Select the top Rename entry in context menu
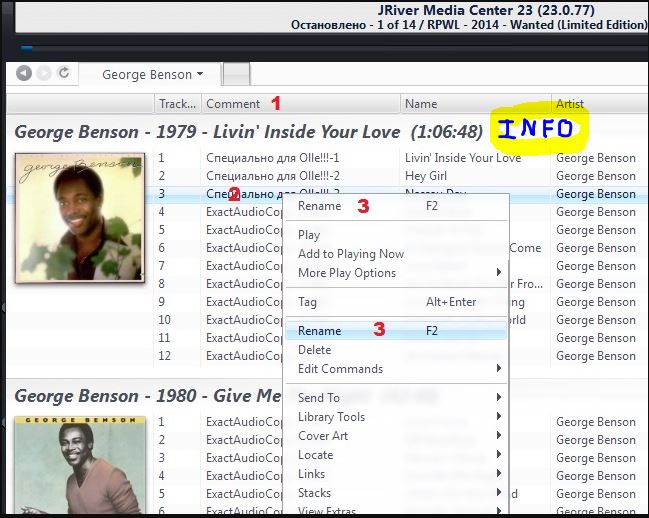 click(x=396, y=206)
